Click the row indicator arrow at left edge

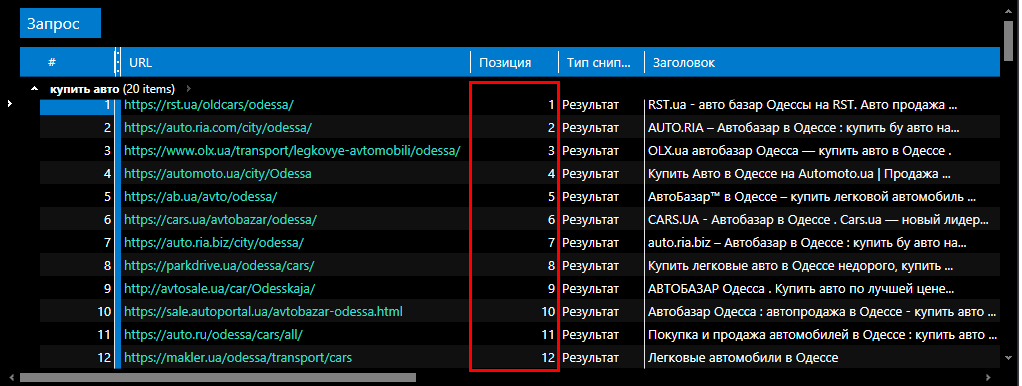9,103
